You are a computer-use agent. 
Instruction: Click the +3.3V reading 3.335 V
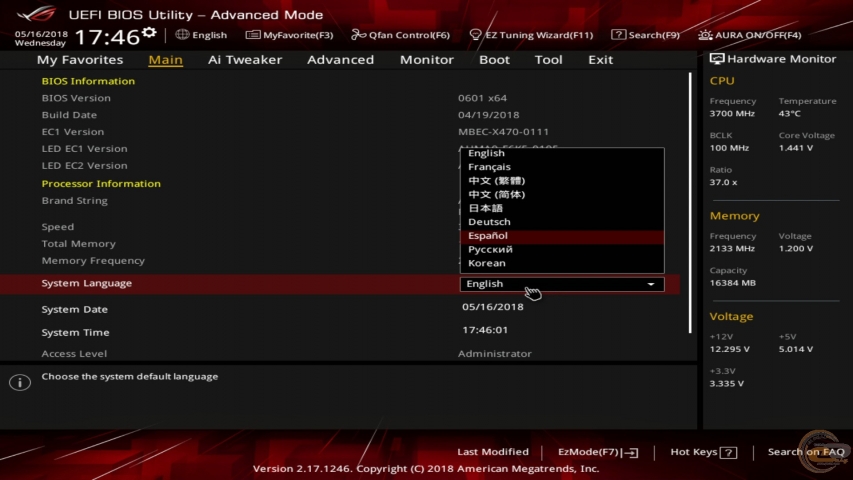click(726, 383)
